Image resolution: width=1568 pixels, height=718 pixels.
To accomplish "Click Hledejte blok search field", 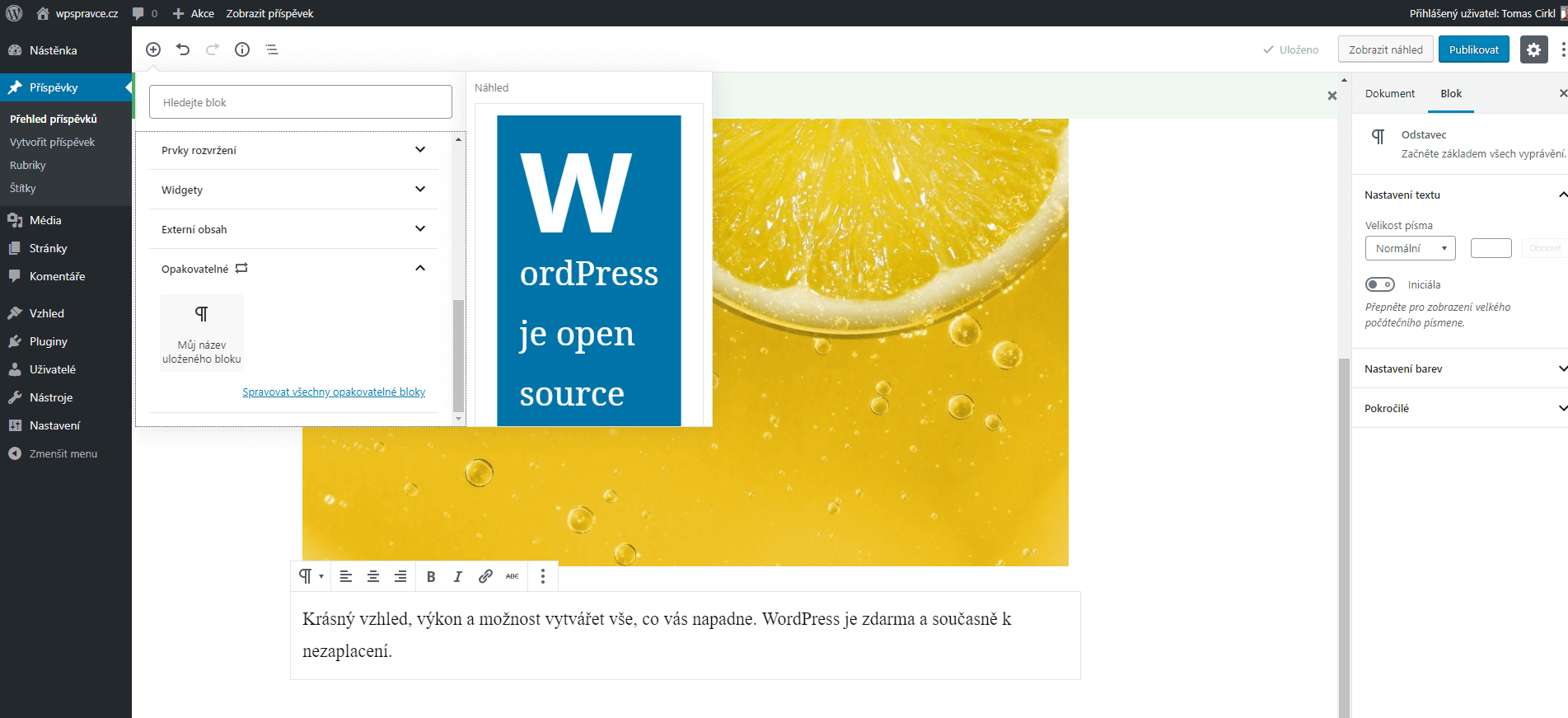I will coord(301,102).
